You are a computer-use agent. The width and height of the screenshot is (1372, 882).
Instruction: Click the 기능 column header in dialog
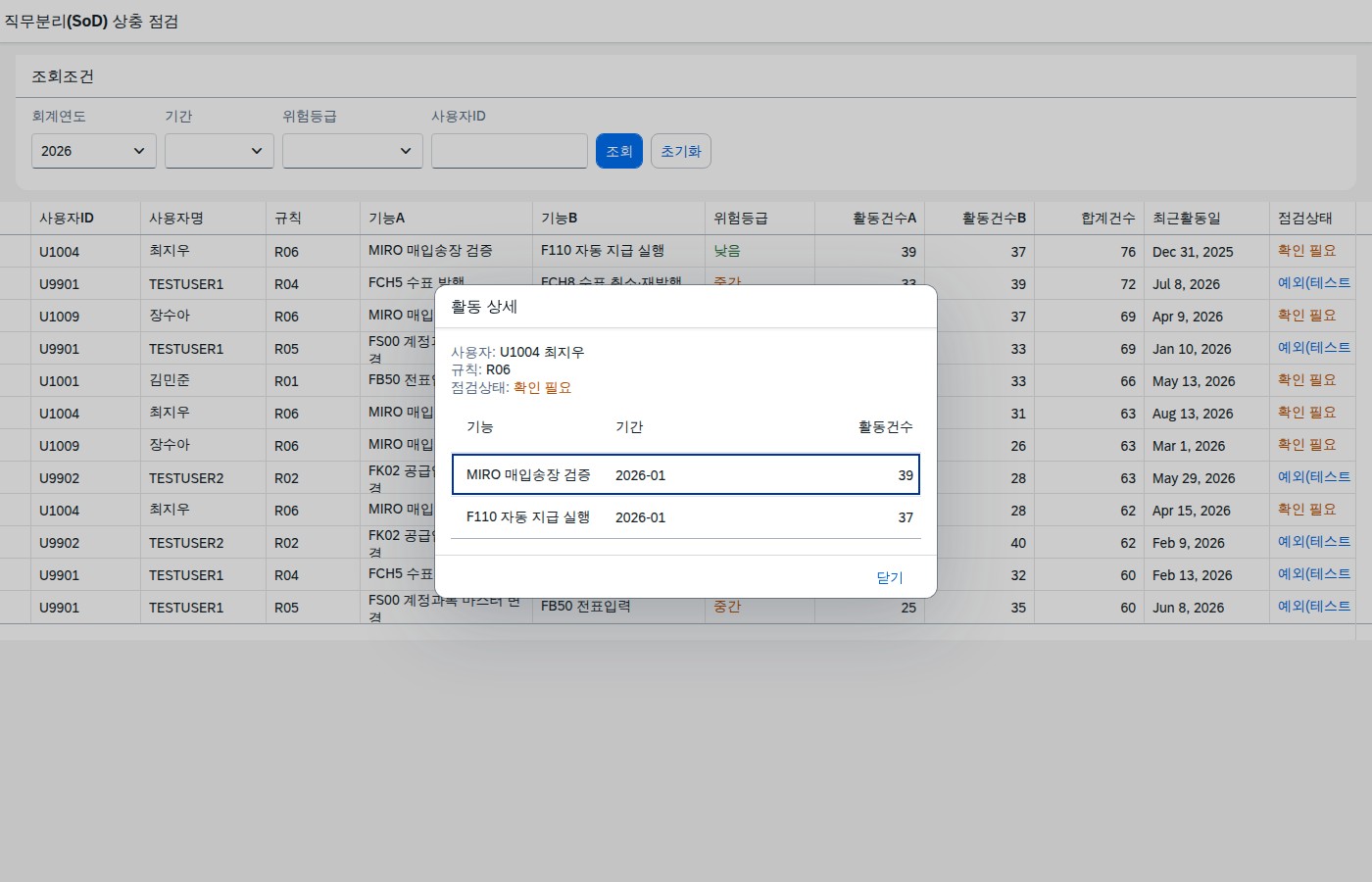[x=480, y=426]
